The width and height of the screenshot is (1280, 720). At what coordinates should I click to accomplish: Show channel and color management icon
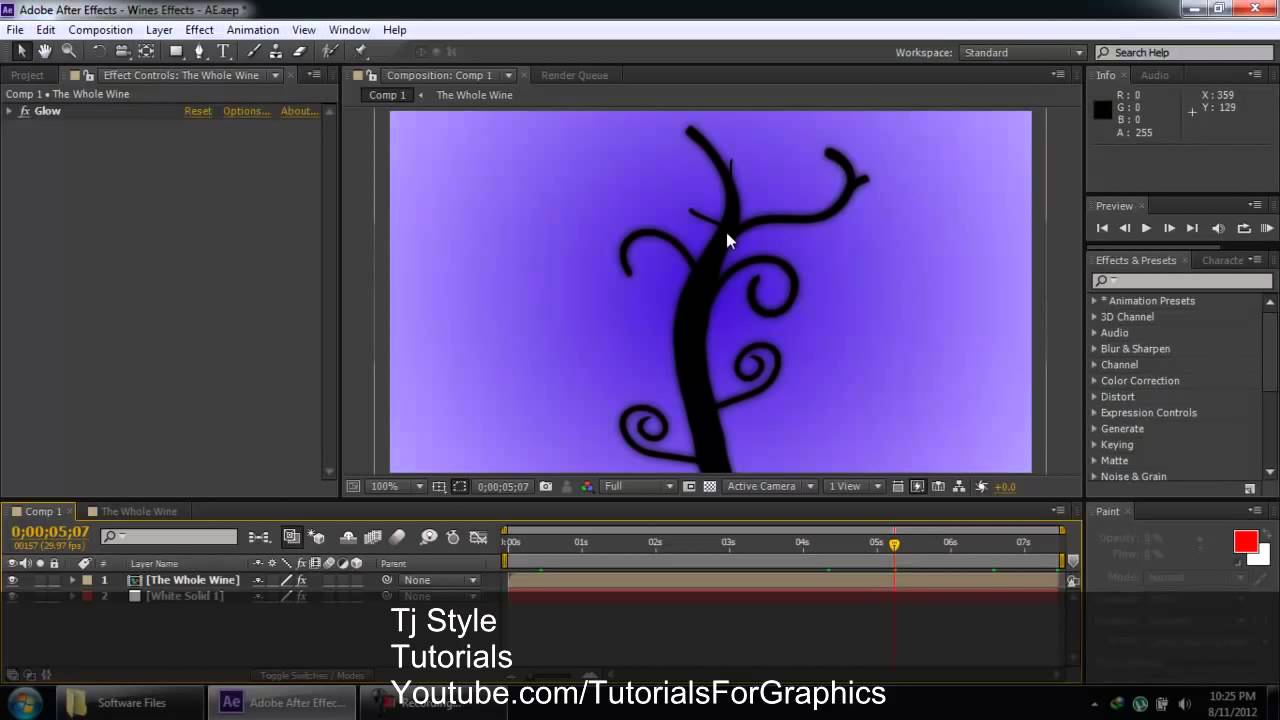point(587,487)
